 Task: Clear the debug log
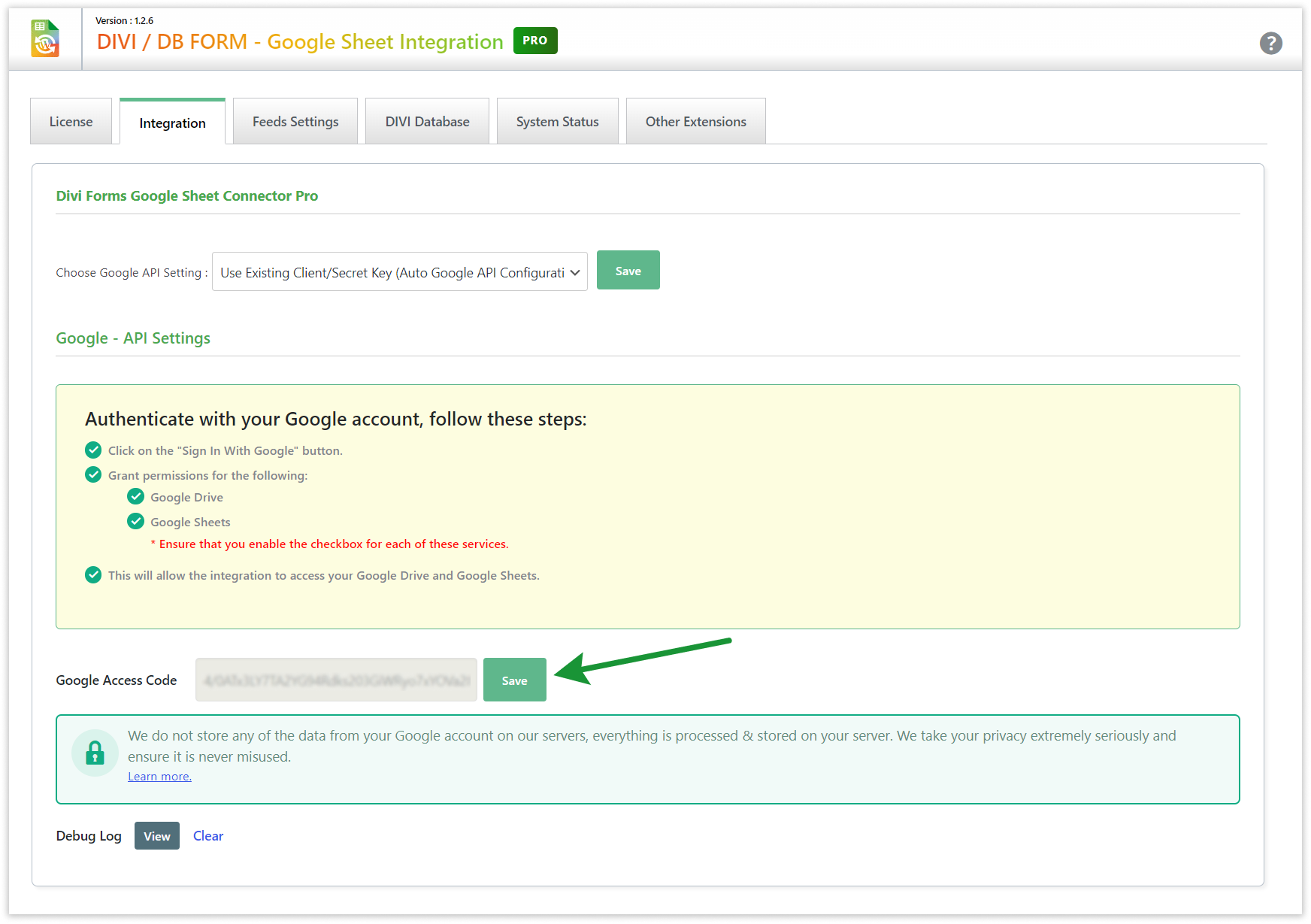click(208, 836)
